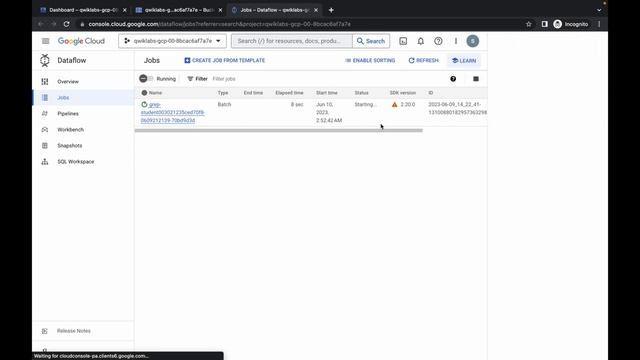Click the job's Starting... status text
The width and height of the screenshot is (640, 360).
pyautogui.click(x=365, y=104)
